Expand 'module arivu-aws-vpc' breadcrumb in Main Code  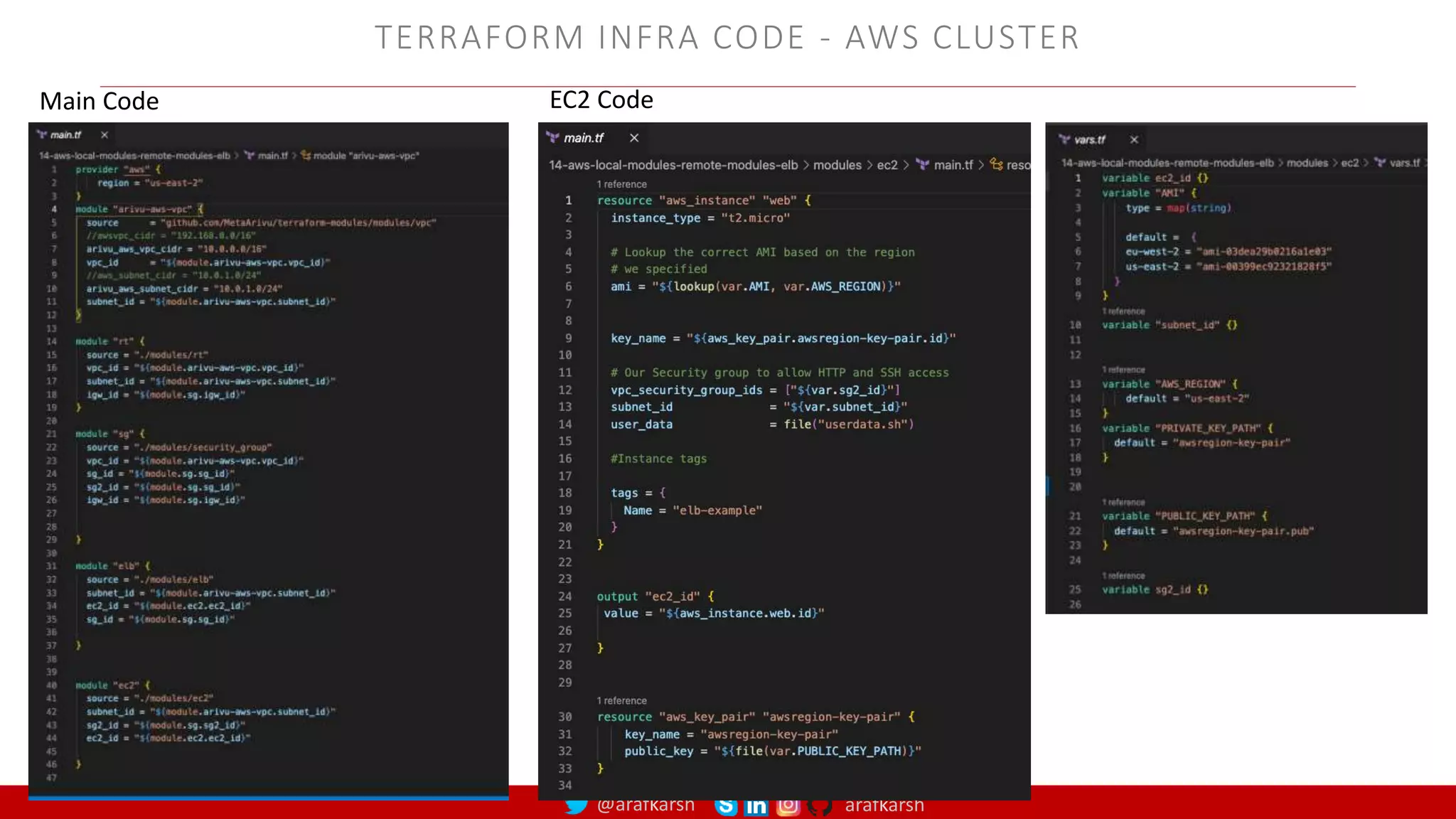coord(366,156)
